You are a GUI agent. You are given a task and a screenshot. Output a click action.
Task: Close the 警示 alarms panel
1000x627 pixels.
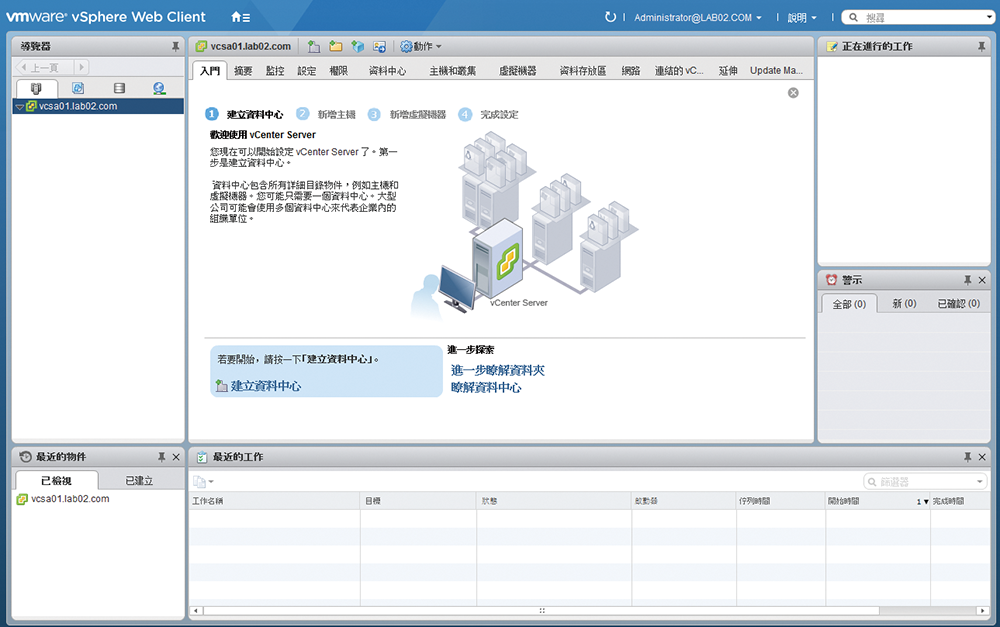point(982,280)
